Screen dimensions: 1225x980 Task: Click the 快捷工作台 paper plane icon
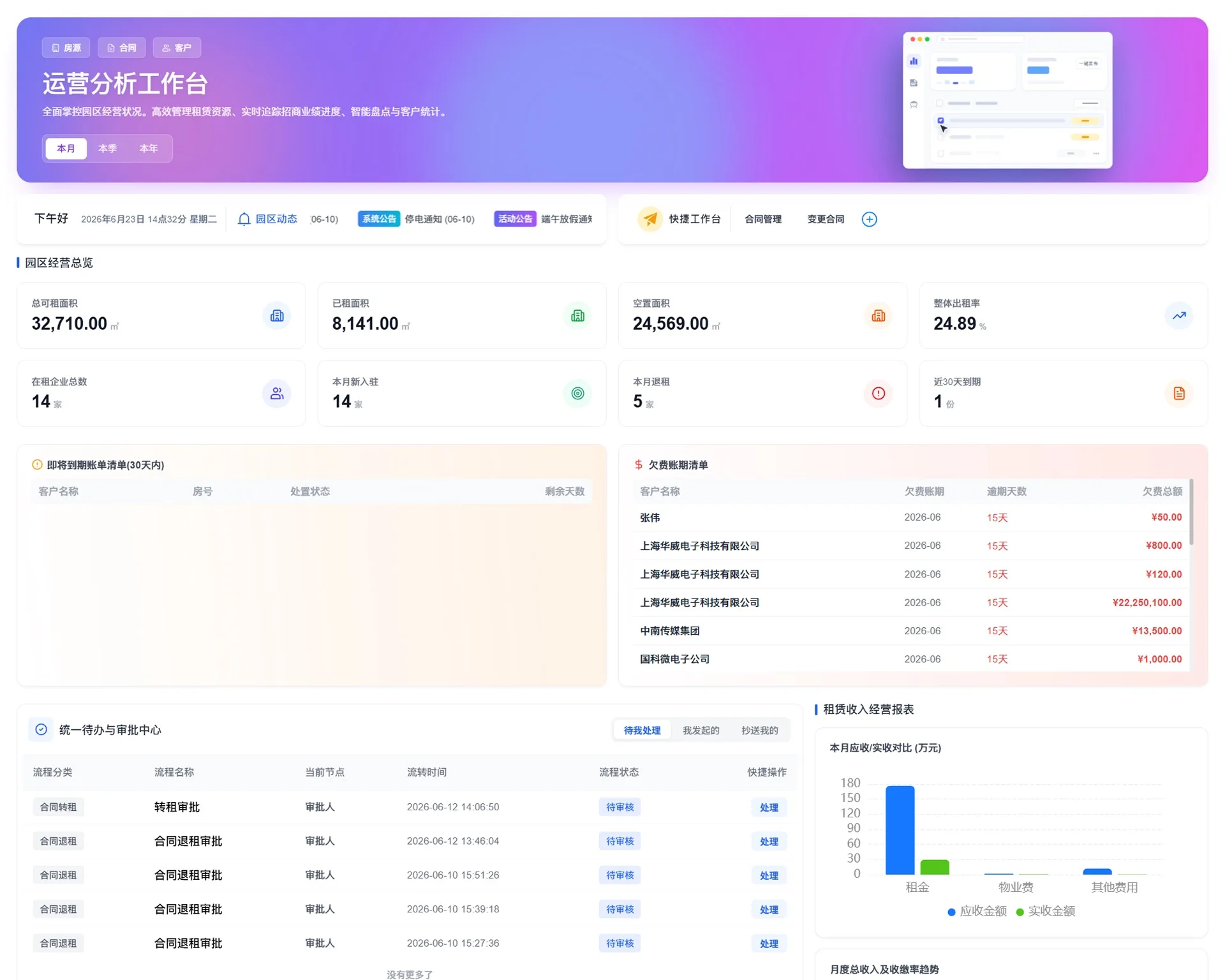pyautogui.click(x=650, y=219)
